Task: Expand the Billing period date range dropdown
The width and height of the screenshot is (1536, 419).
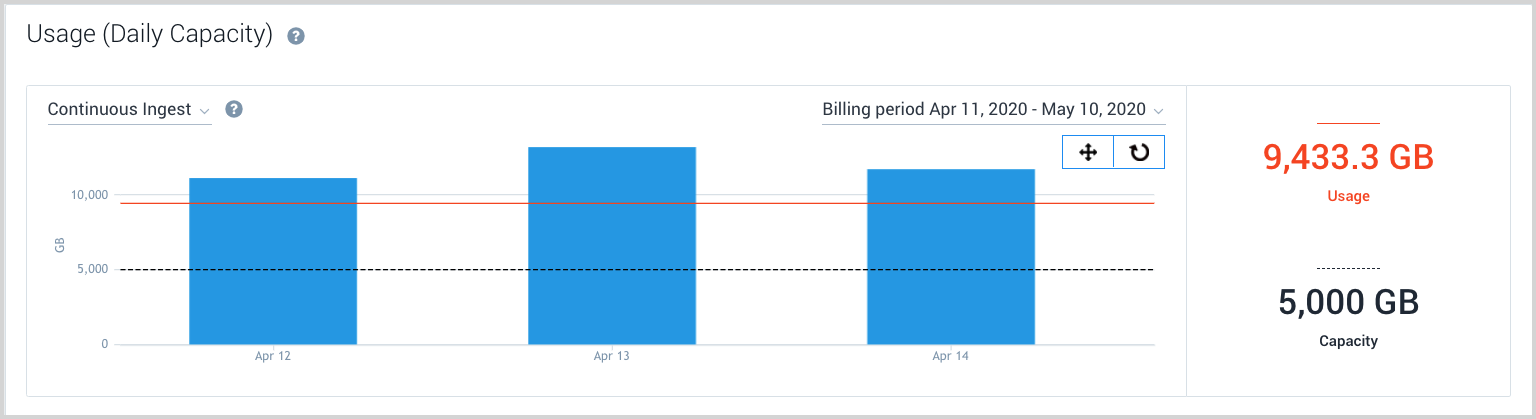Action: pos(993,110)
